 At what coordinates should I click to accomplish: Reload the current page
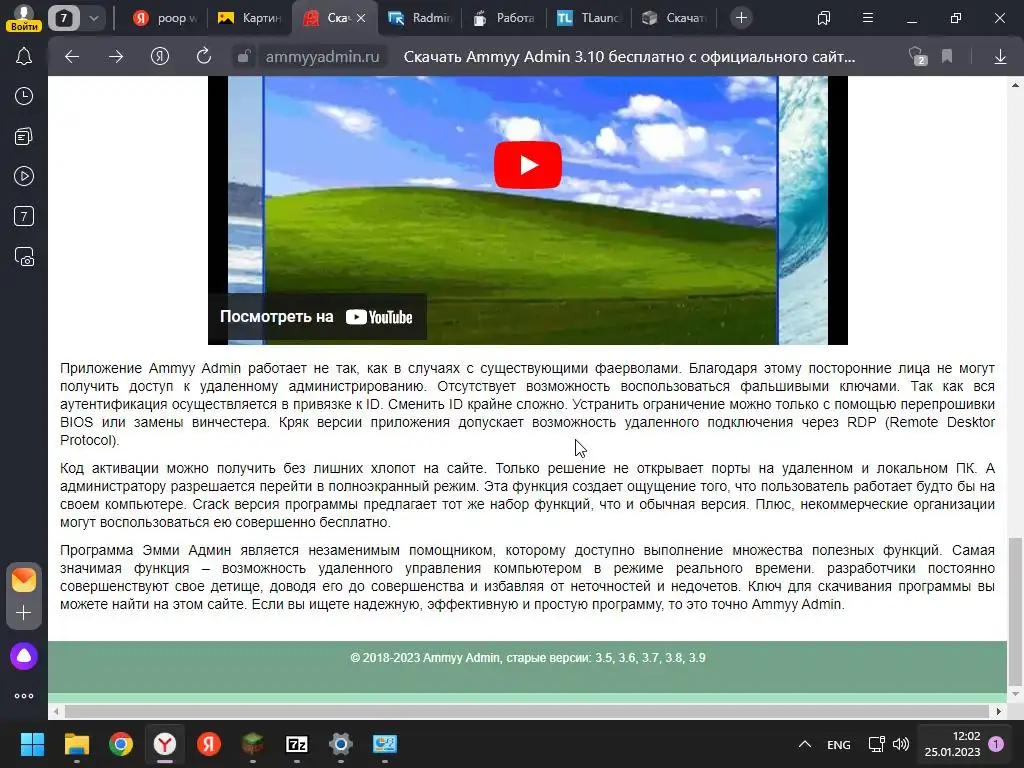(x=204, y=57)
